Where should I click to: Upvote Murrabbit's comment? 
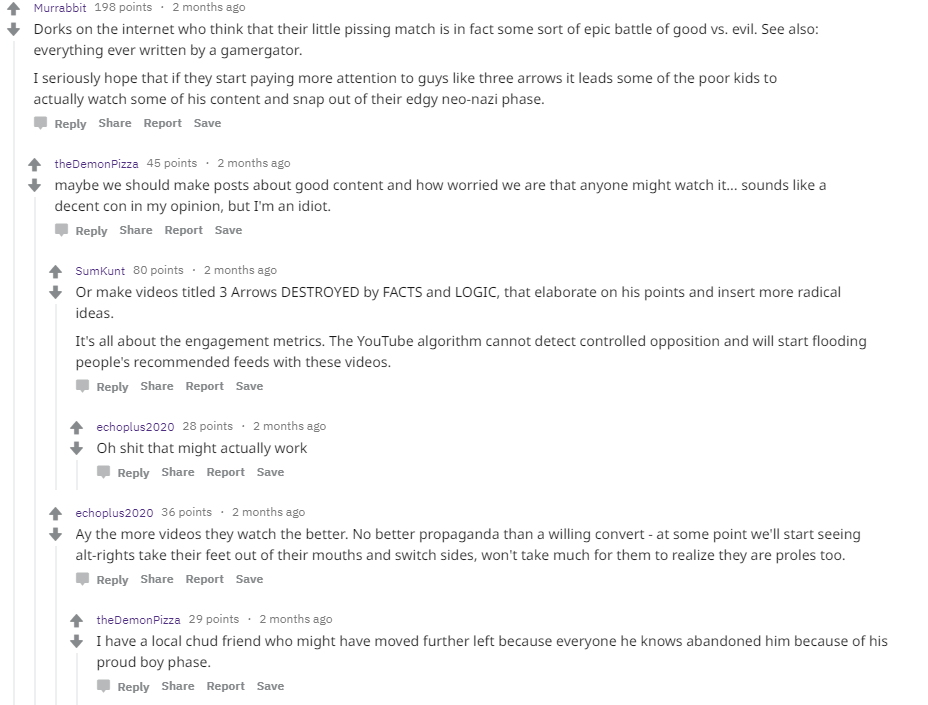(13, 8)
